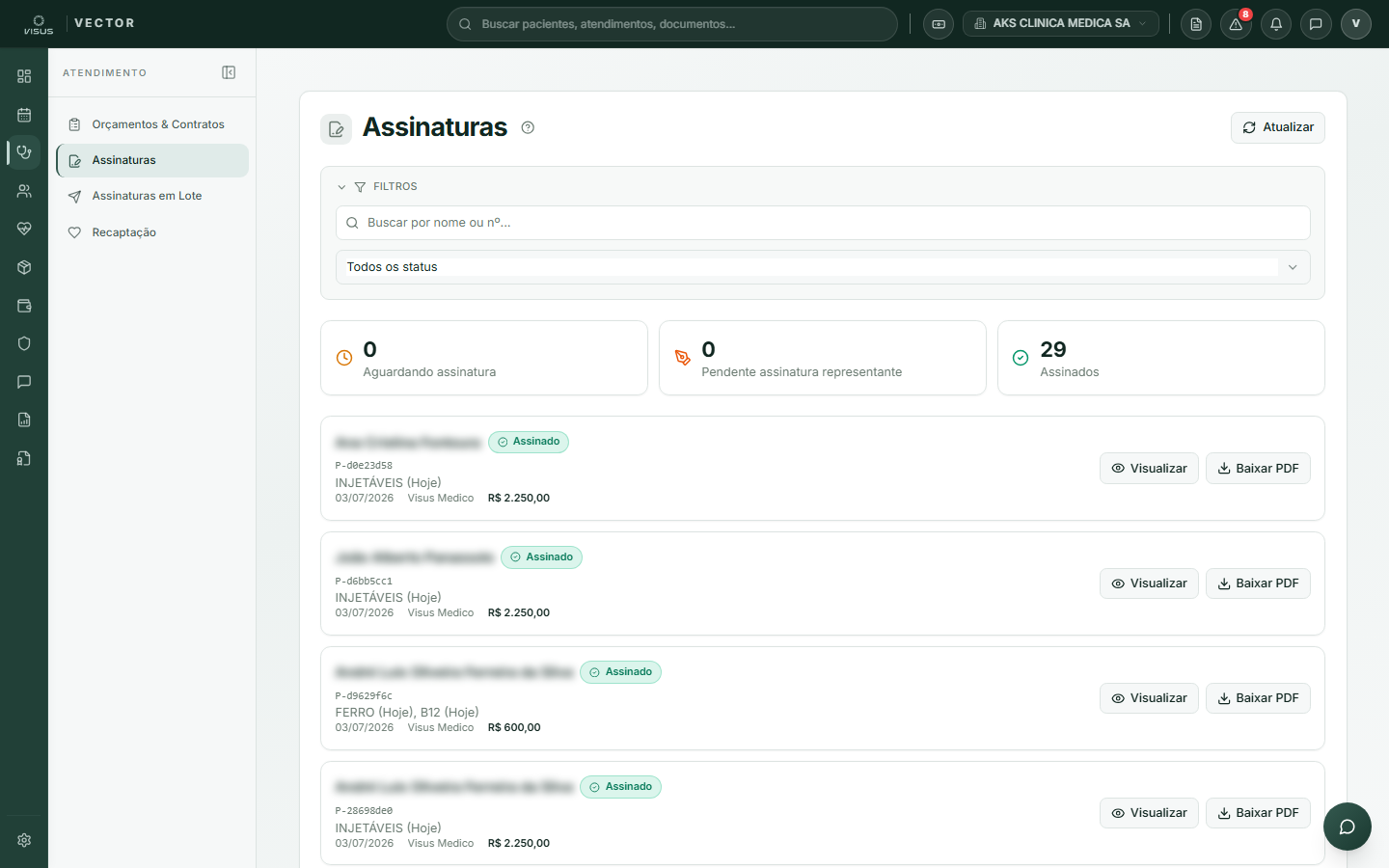Click the cash banknote icon in top bar
1389x868 pixels.
[939, 24]
